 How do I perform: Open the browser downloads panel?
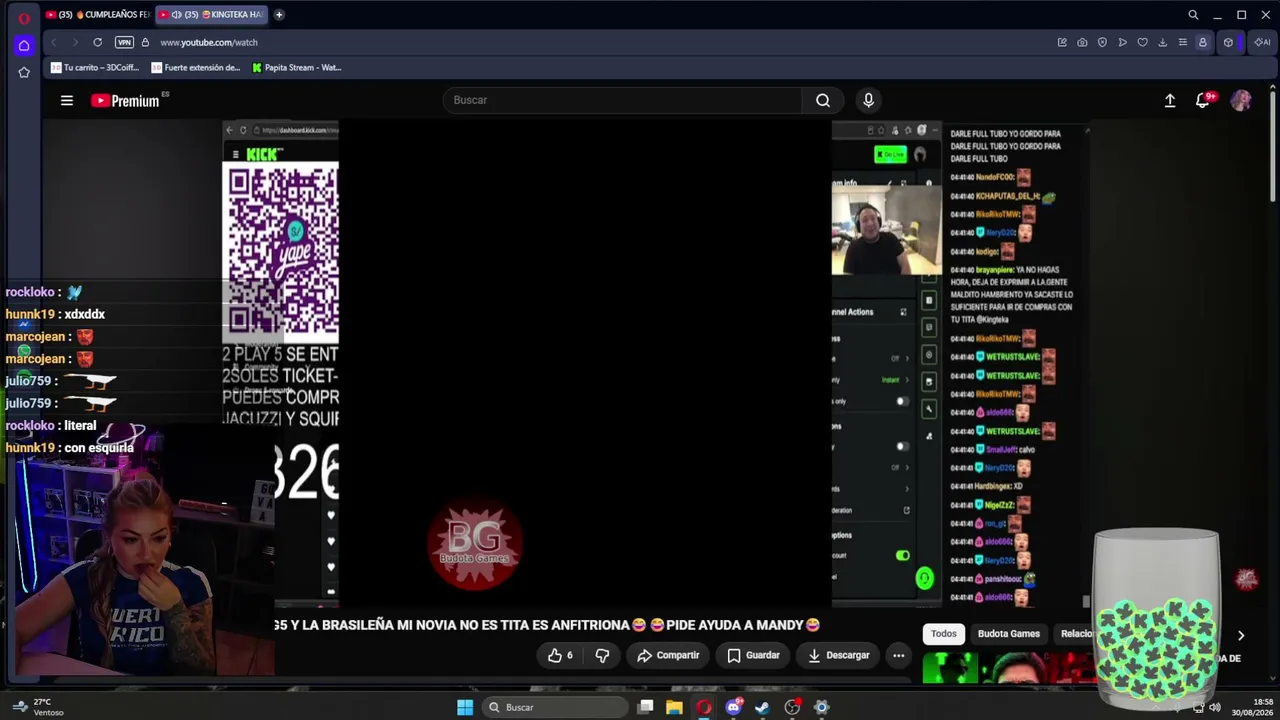click(x=1162, y=42)
